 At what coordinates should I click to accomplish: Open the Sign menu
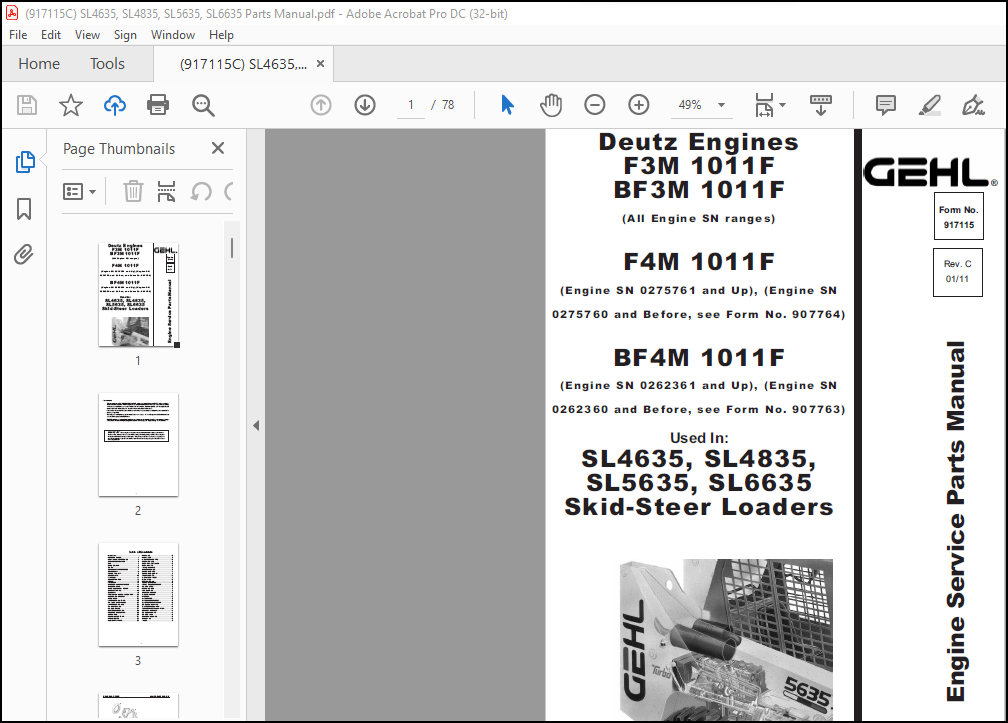[125, 35]
